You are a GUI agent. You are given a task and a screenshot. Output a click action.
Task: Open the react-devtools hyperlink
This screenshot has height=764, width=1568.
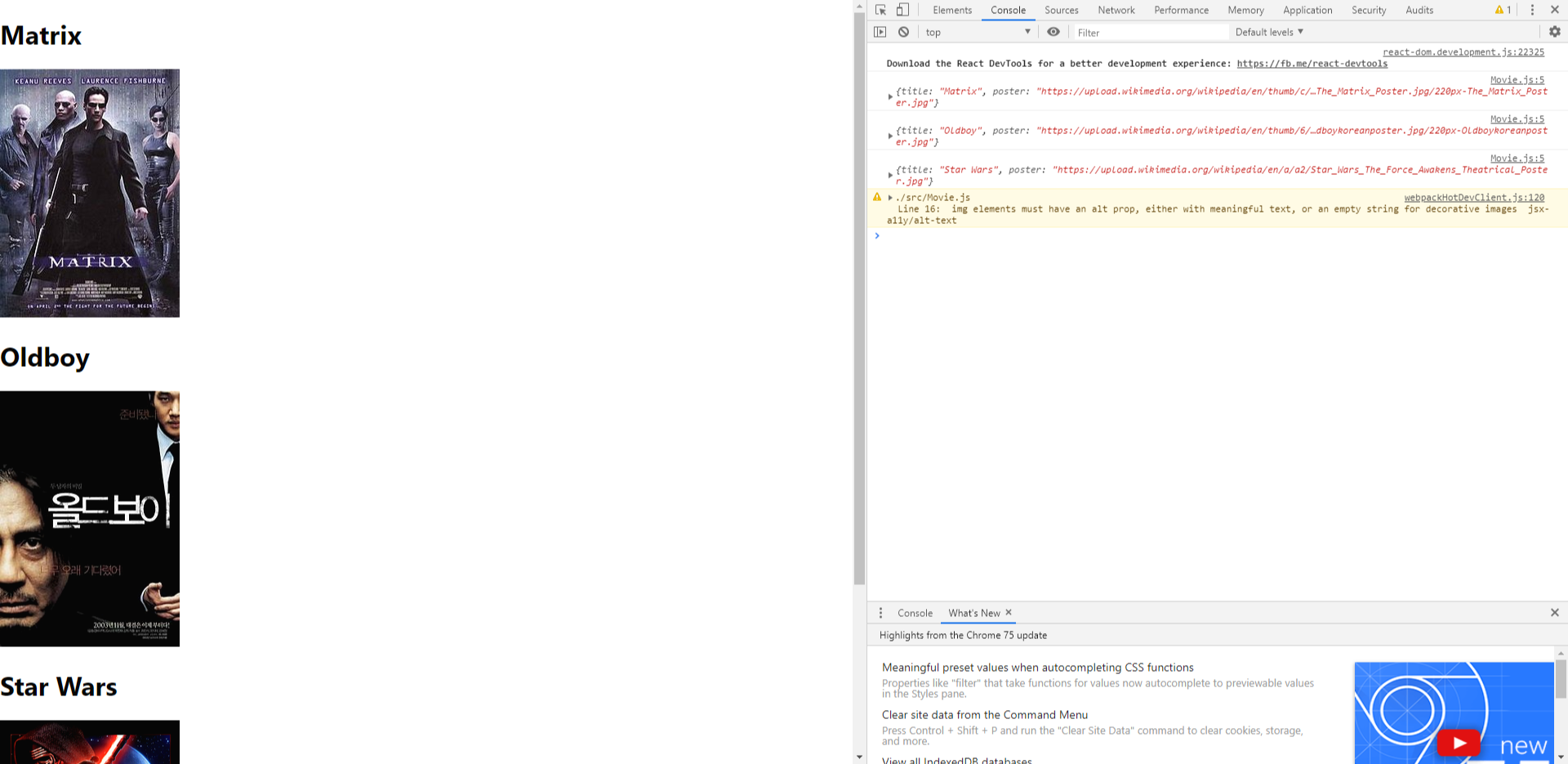coord(1312,63)
